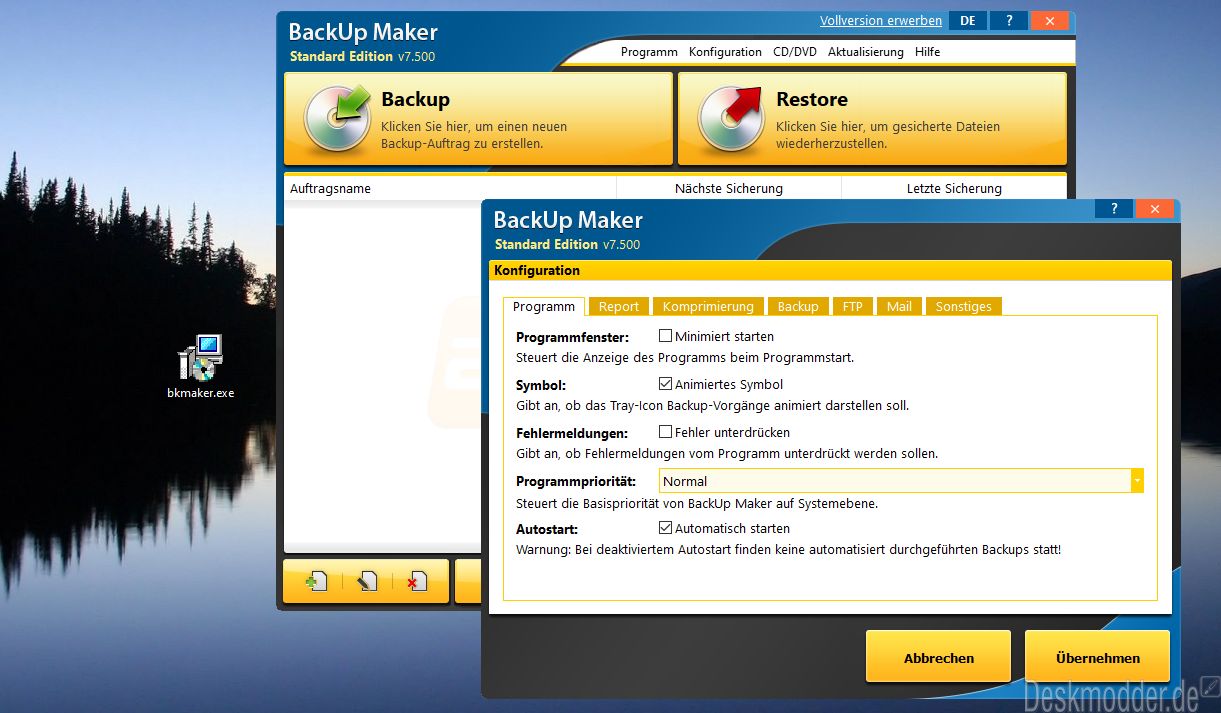Click the DE language button
The height and width of the screenshot is (713, 1221).
967,21
